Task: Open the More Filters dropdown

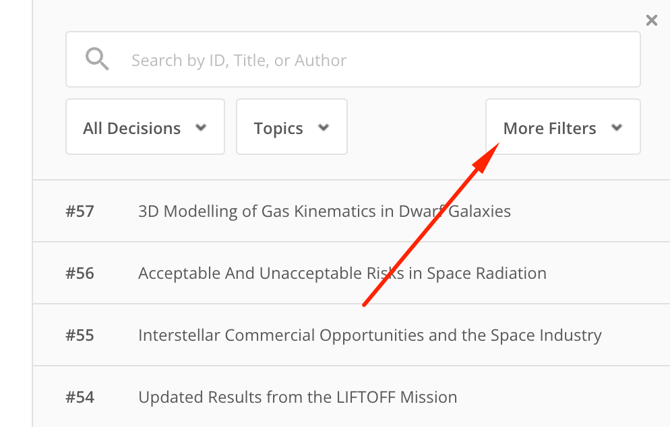Action: tap(562, 127)
